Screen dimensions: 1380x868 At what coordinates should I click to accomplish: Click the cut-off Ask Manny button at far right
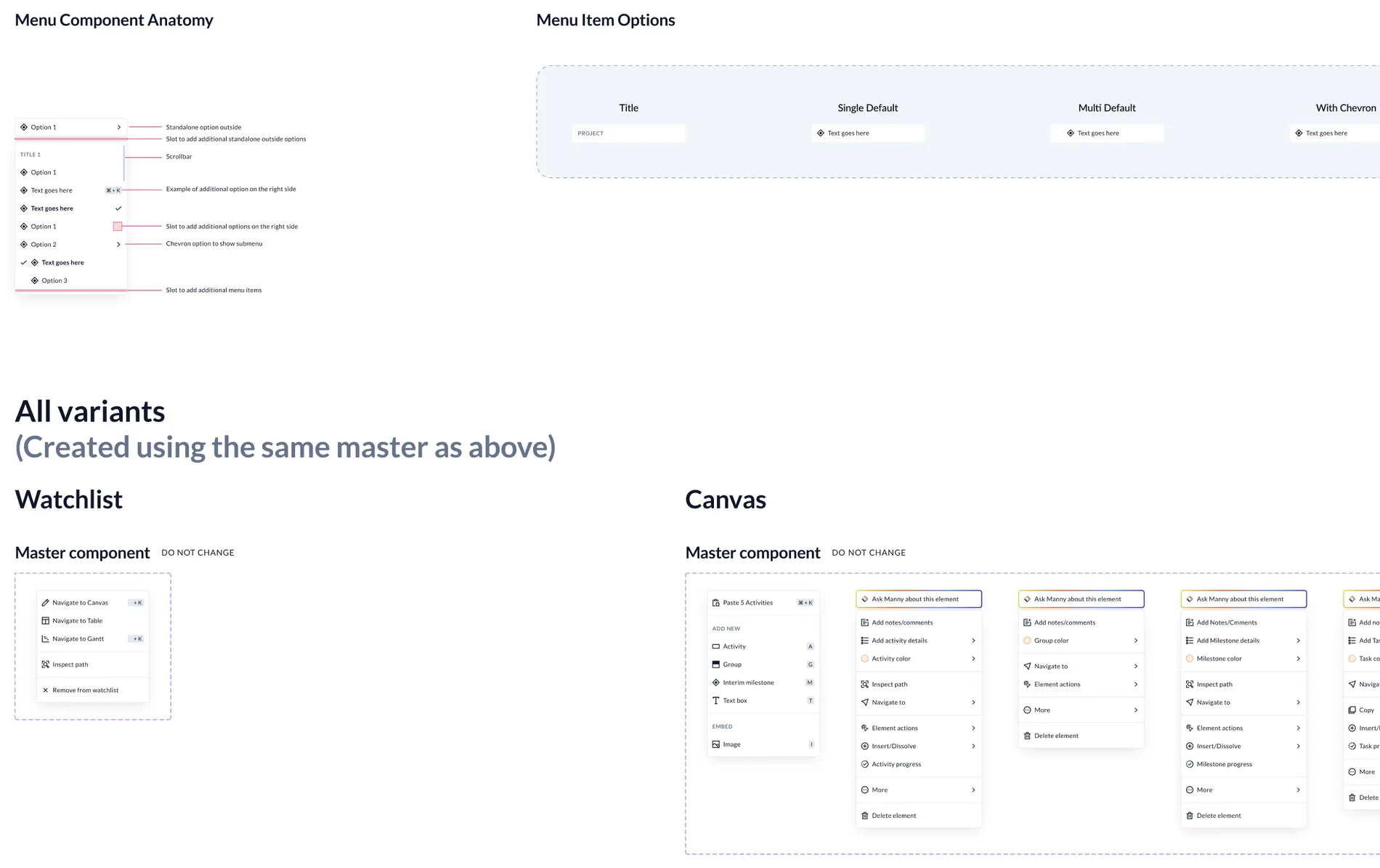1363,599
